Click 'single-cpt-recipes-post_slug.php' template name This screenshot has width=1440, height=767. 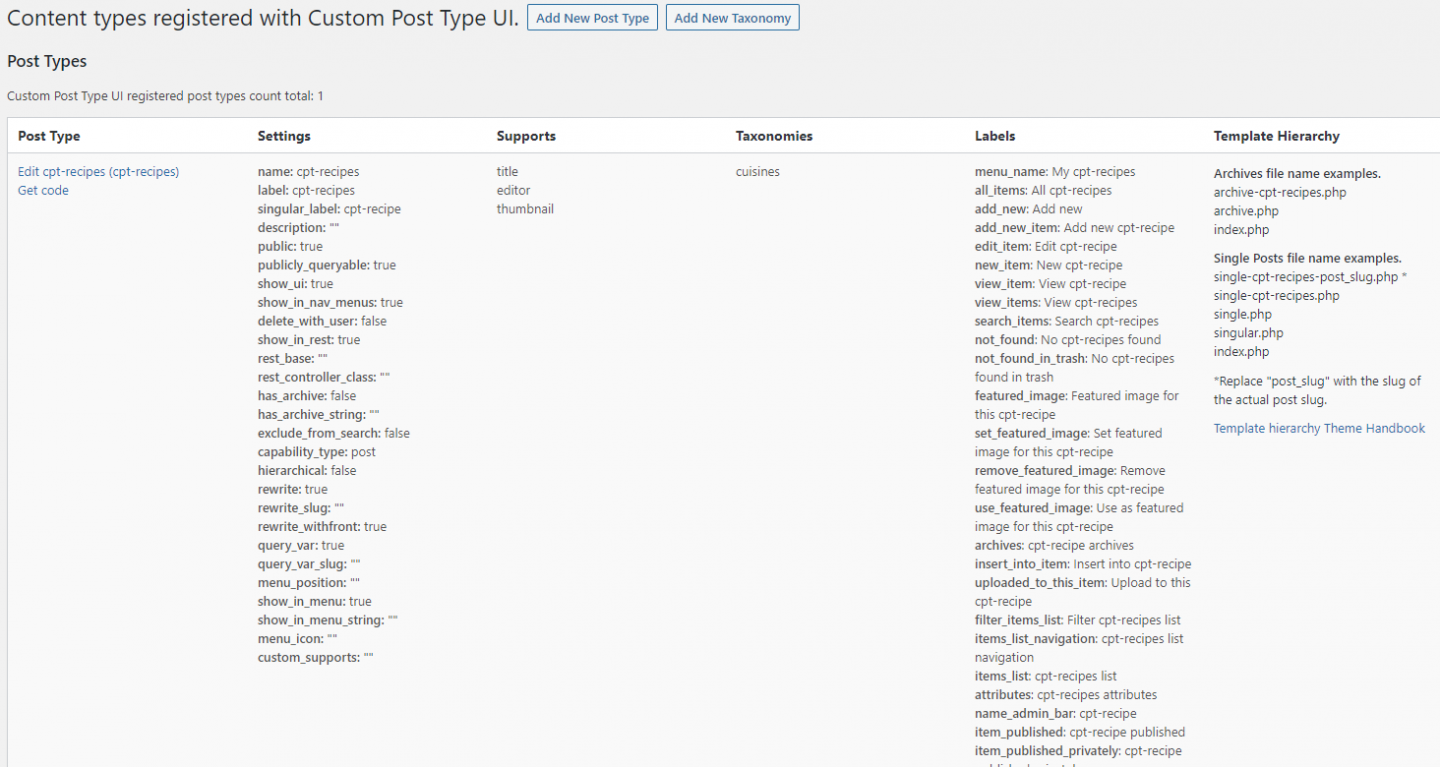[1306, 277]
